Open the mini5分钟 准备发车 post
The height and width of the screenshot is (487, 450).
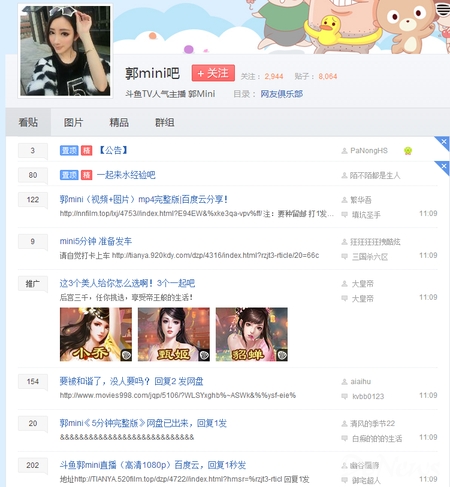point(96,241)
